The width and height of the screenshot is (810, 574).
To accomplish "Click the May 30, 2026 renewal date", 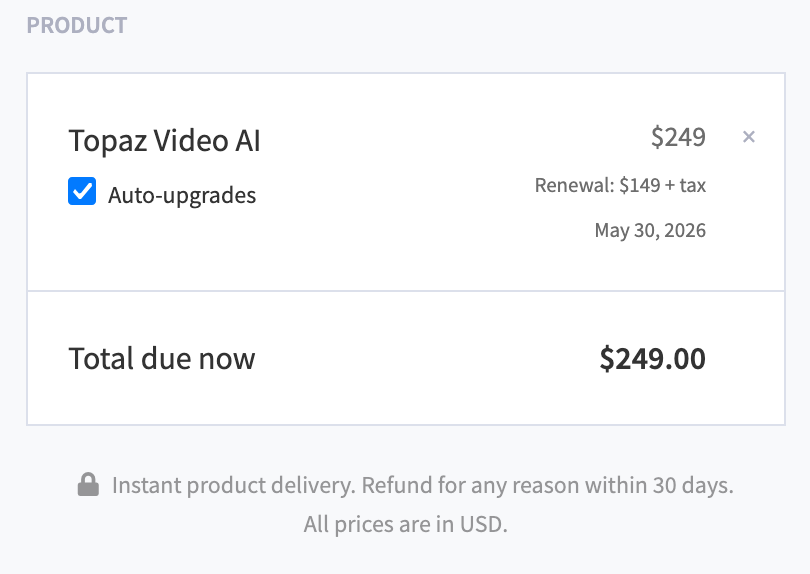I will (650, 231).
